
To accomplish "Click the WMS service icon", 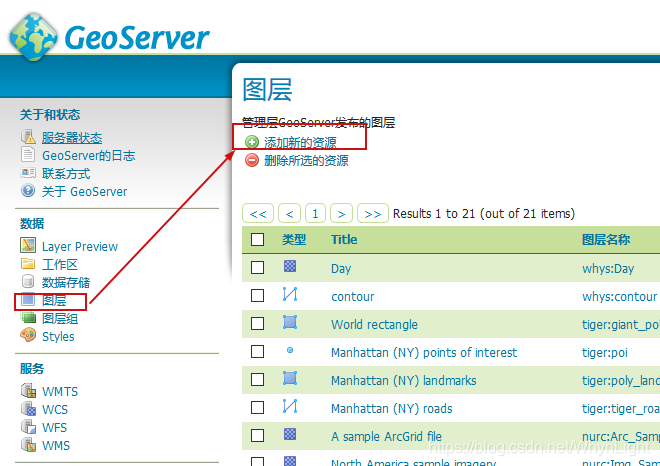I will click(x=28, y=445).
